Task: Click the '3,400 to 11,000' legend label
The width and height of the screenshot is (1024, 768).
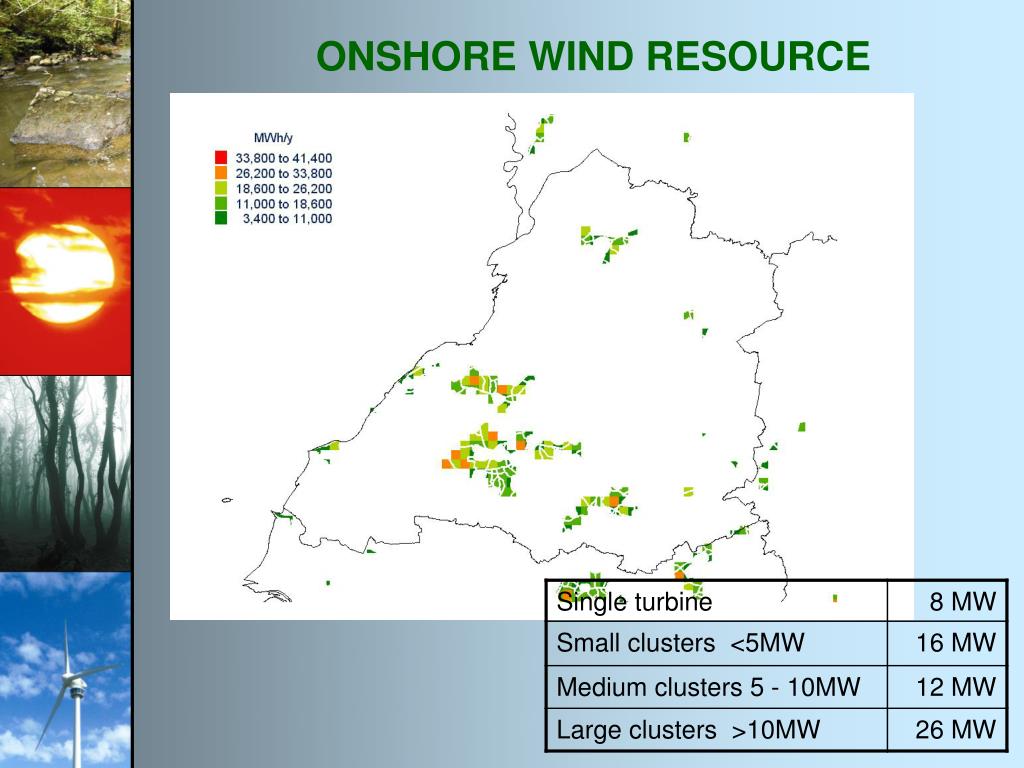Action: point(287,219)
